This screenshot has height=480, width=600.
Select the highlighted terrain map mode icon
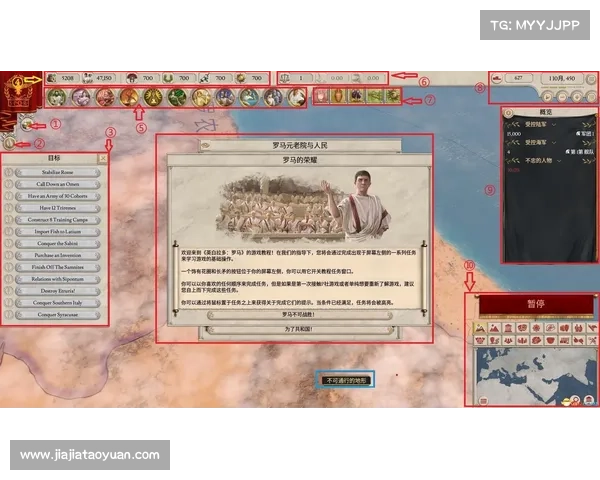pyautogui.click(x=480, y=328)
